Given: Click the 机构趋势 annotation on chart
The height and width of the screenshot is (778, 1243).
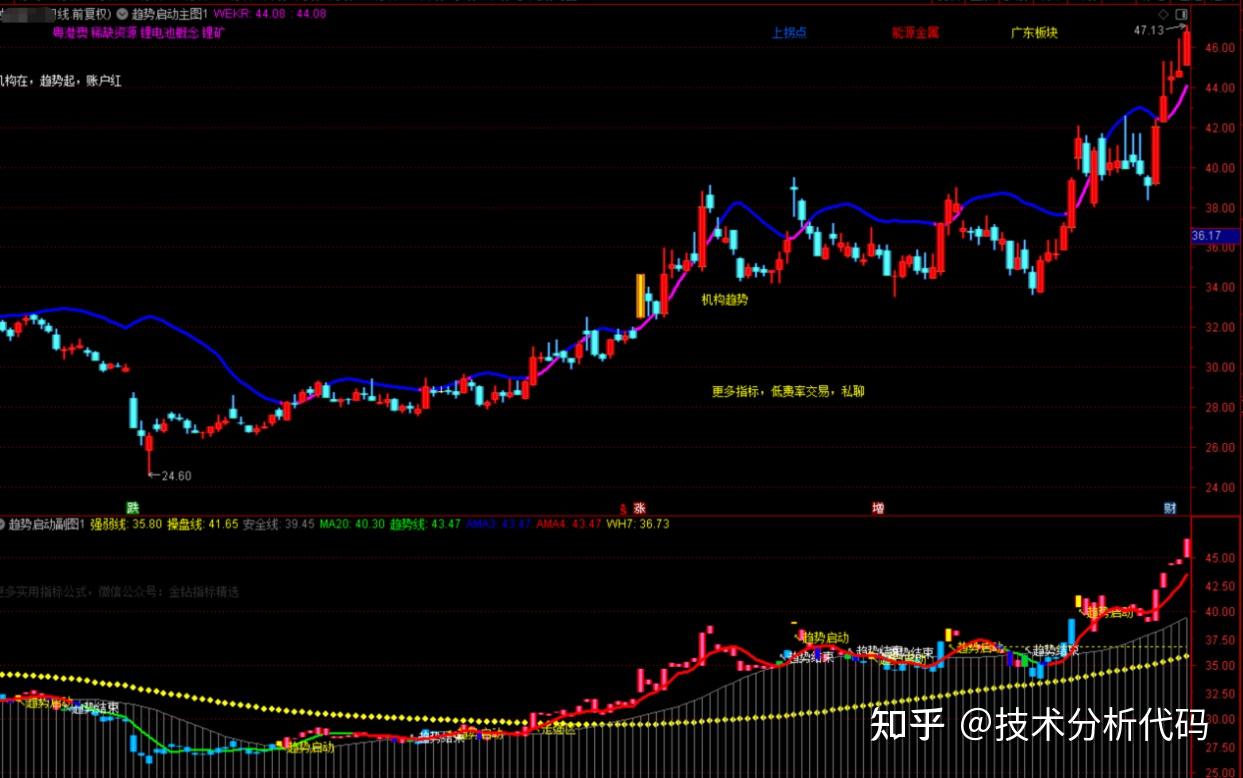Looking at the screenshot, I should [724, 299].
